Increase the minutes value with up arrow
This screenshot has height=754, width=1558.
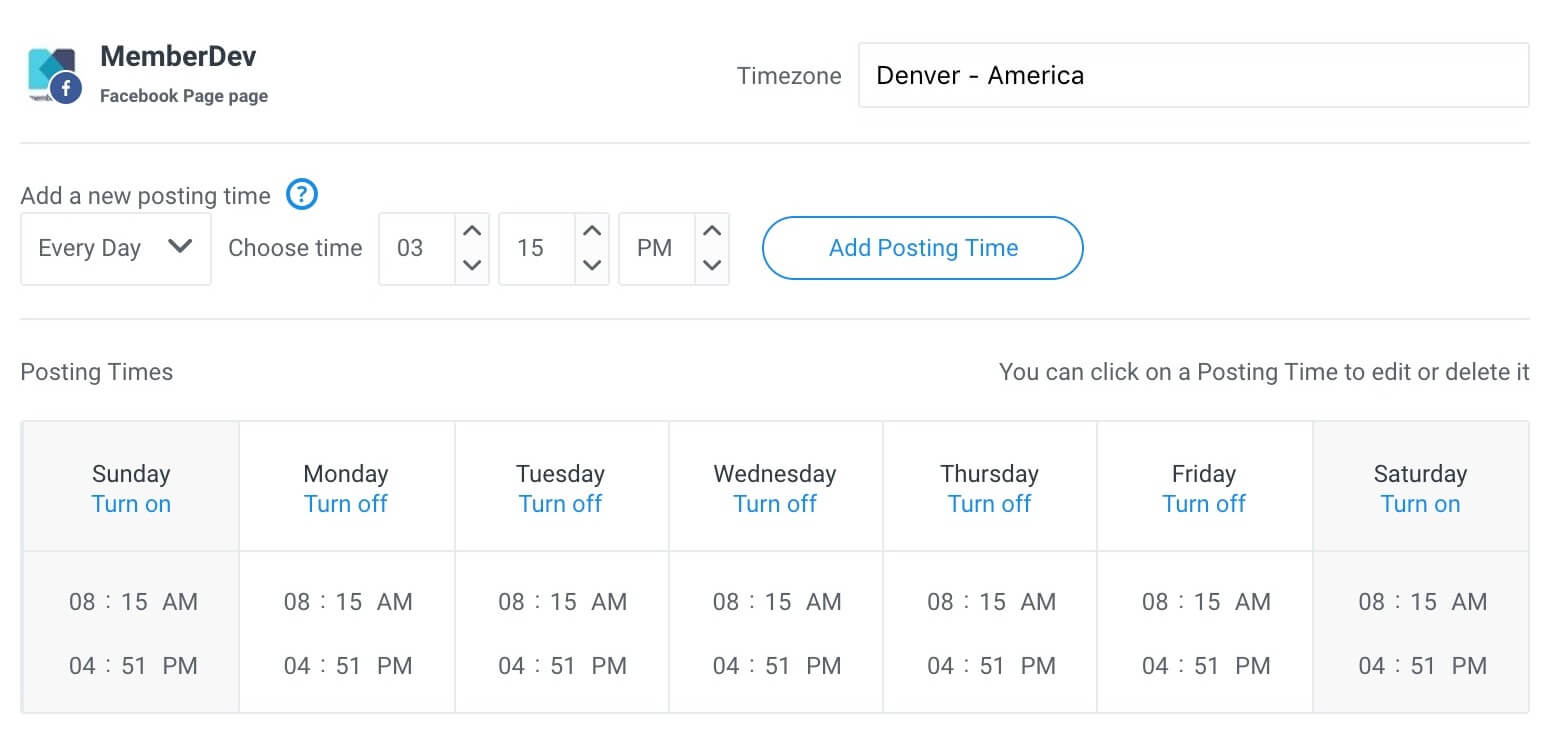coord(592,231)
